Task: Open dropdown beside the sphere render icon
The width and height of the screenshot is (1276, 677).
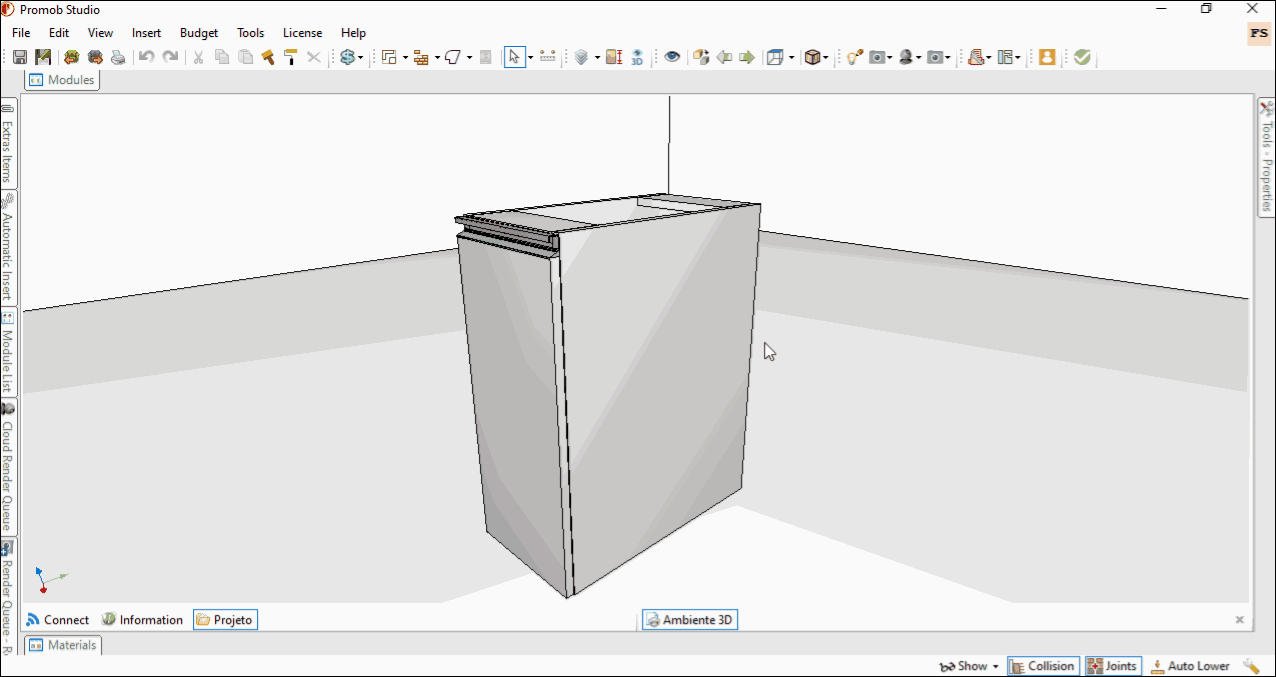Action: click(x=918, y=58)
